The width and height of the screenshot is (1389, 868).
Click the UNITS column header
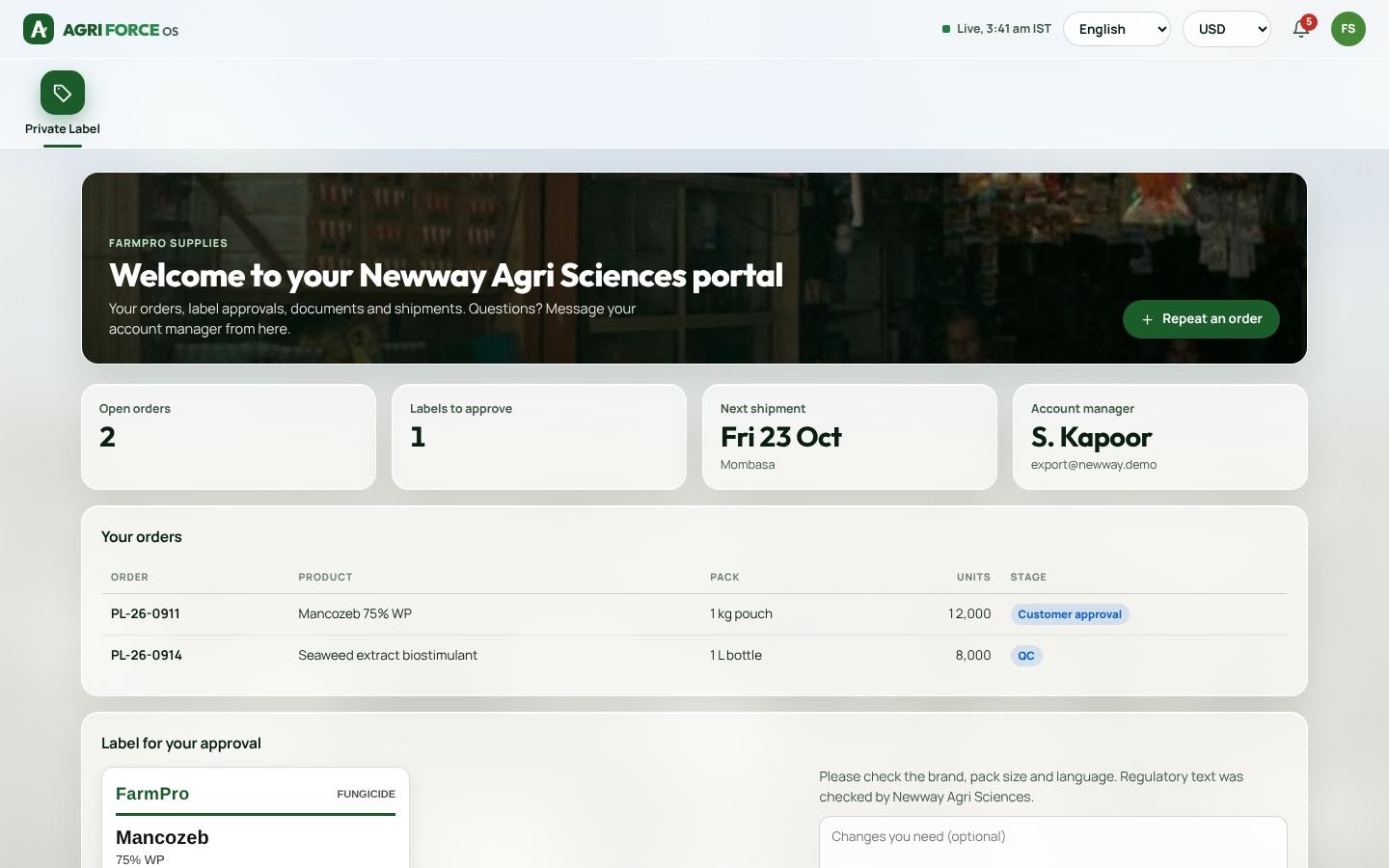973,577
